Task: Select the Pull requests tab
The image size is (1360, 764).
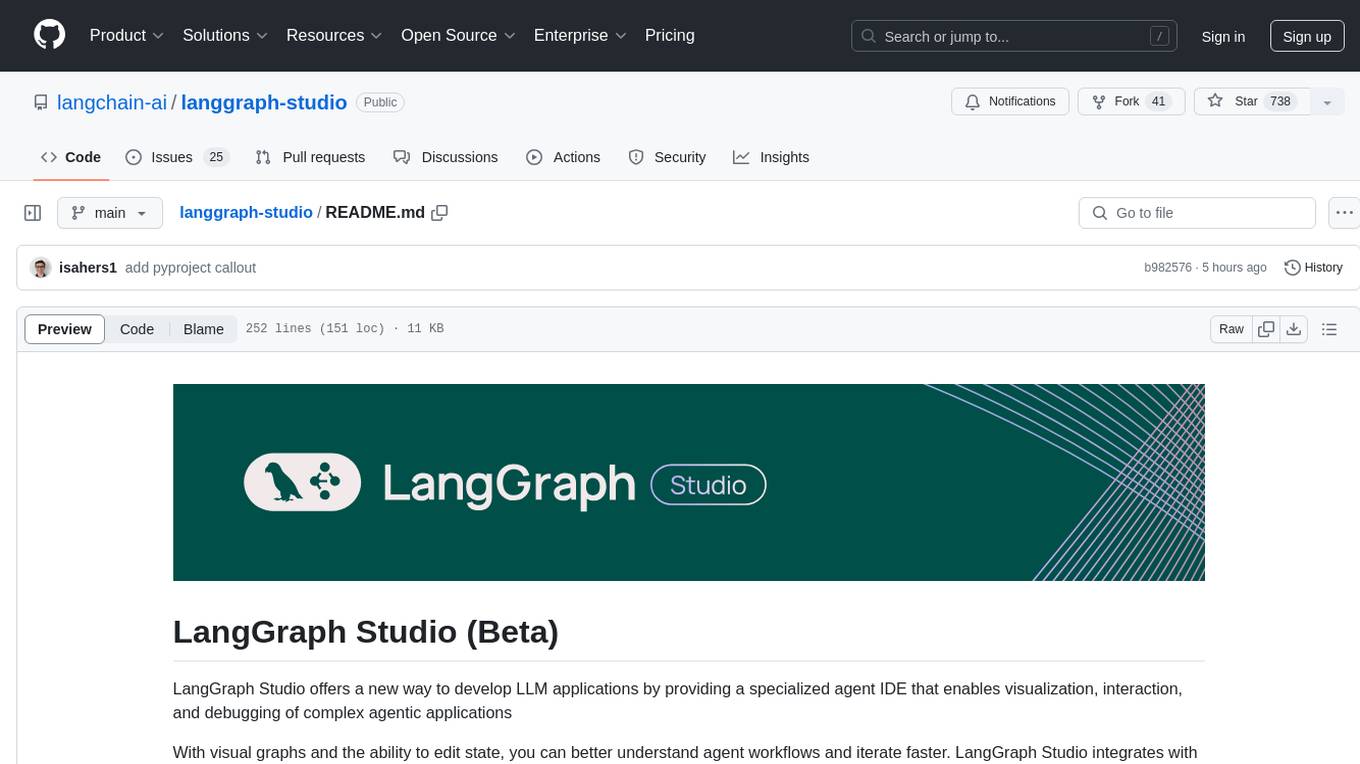Action: [x=310, y=157]
